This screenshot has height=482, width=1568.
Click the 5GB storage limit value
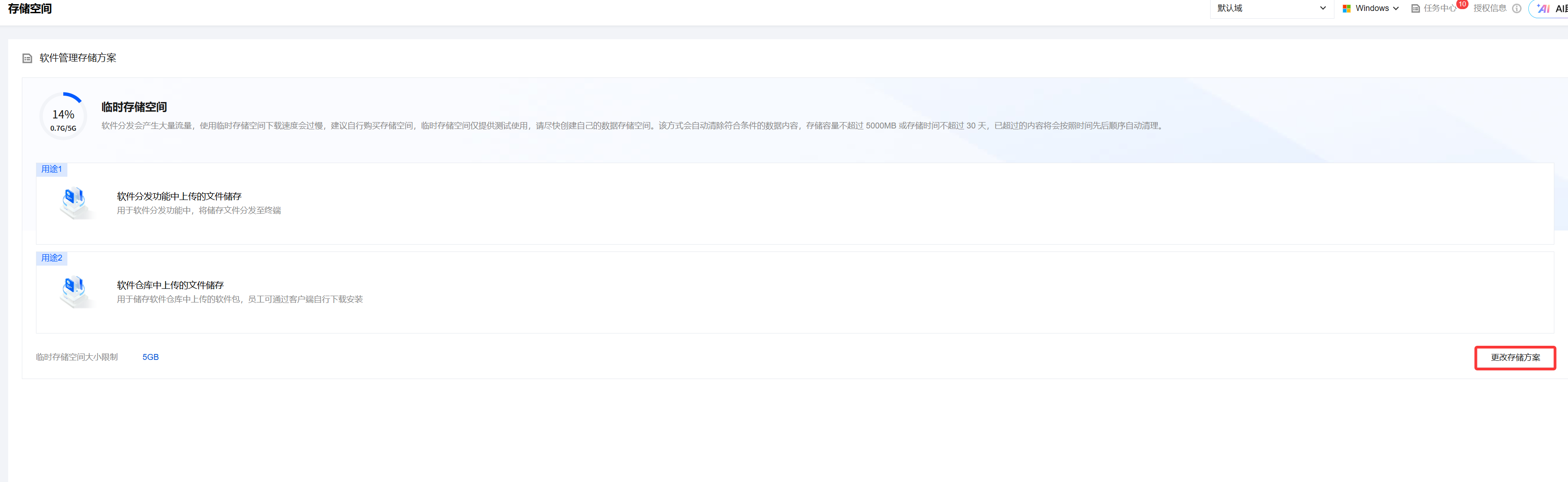tap(150, 357)
